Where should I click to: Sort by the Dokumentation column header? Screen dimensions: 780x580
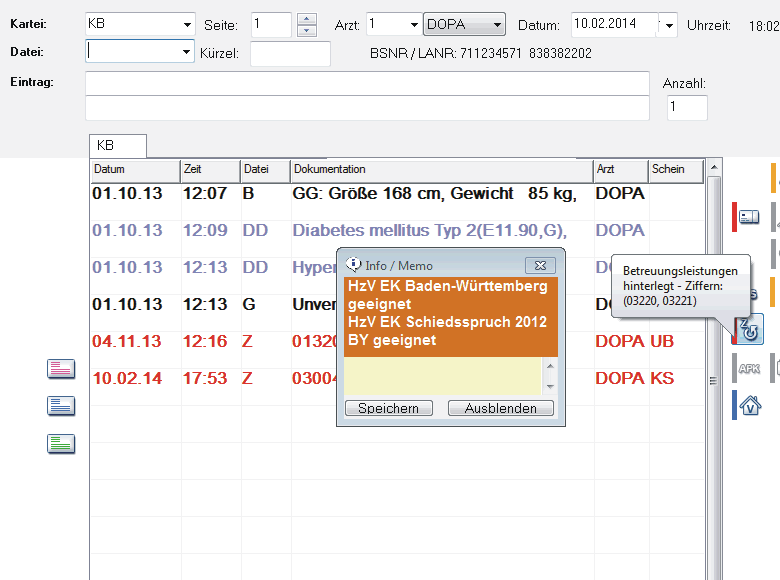440,170
